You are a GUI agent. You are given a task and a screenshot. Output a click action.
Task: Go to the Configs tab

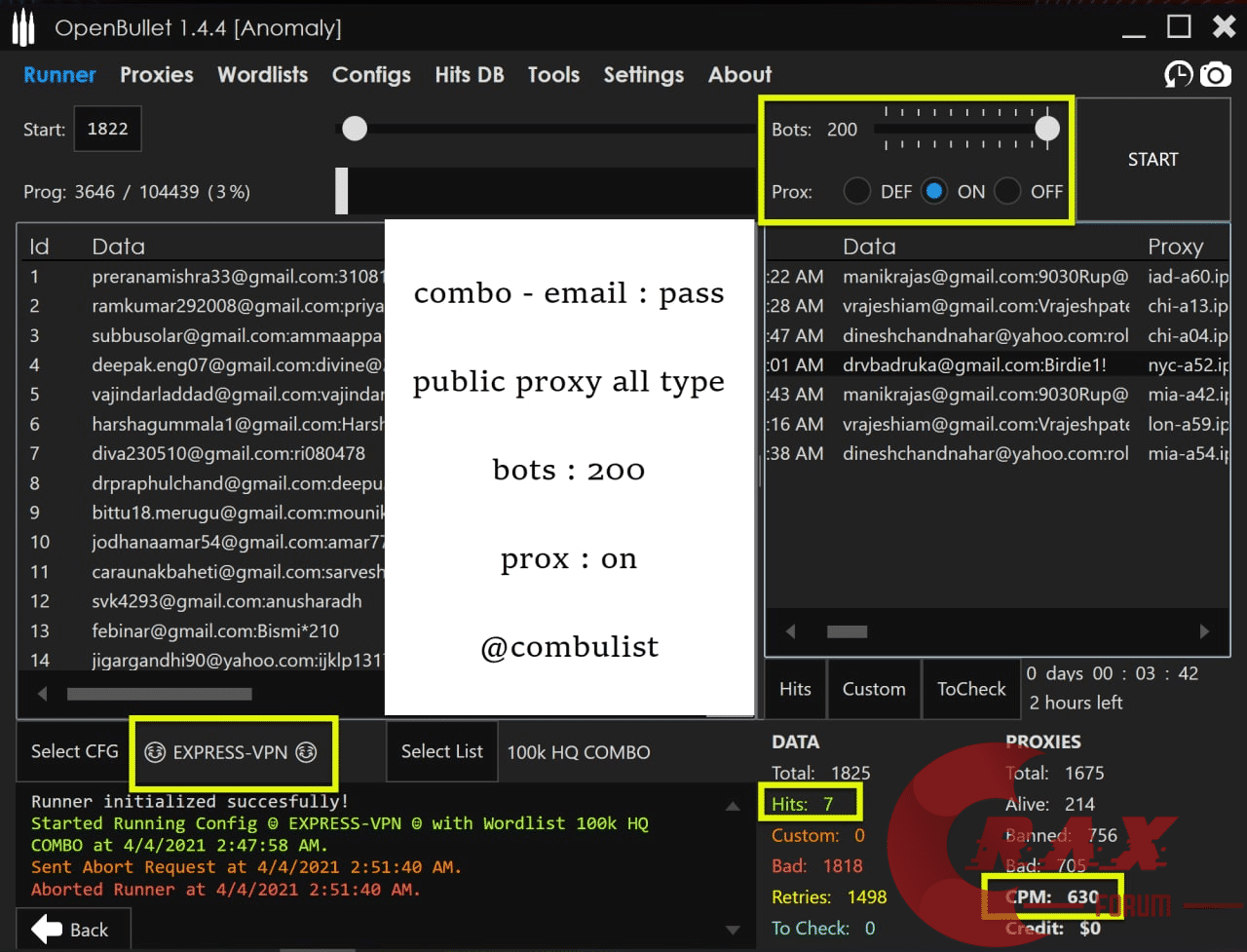371,75
